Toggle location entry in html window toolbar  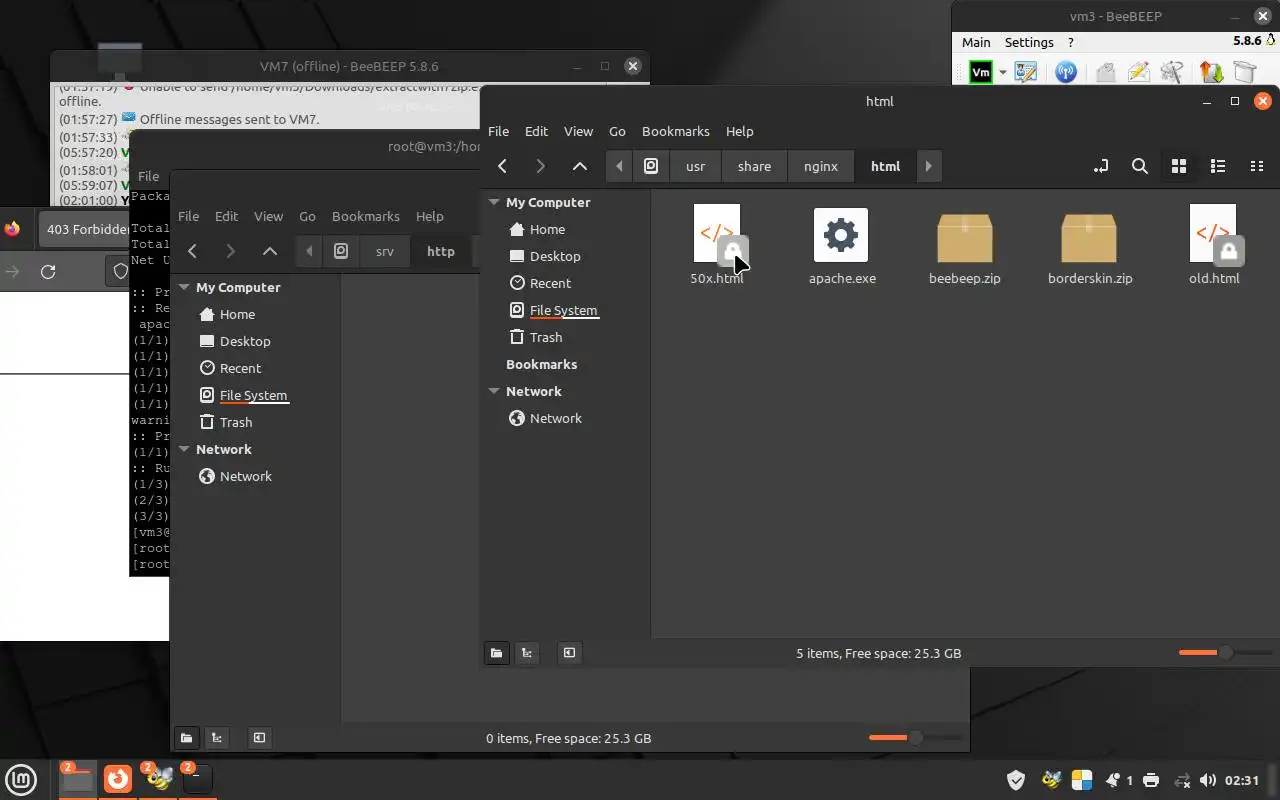tap(1101, 166)
